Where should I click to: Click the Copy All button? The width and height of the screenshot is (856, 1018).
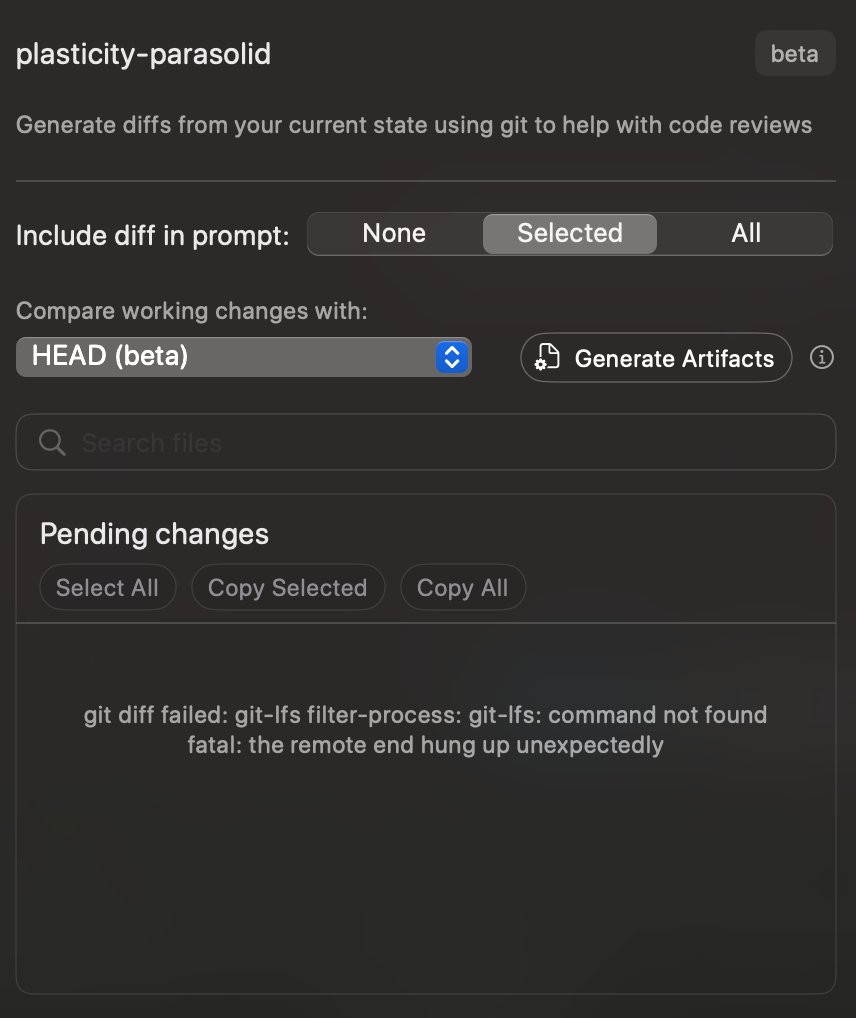(x=462, y=588)
